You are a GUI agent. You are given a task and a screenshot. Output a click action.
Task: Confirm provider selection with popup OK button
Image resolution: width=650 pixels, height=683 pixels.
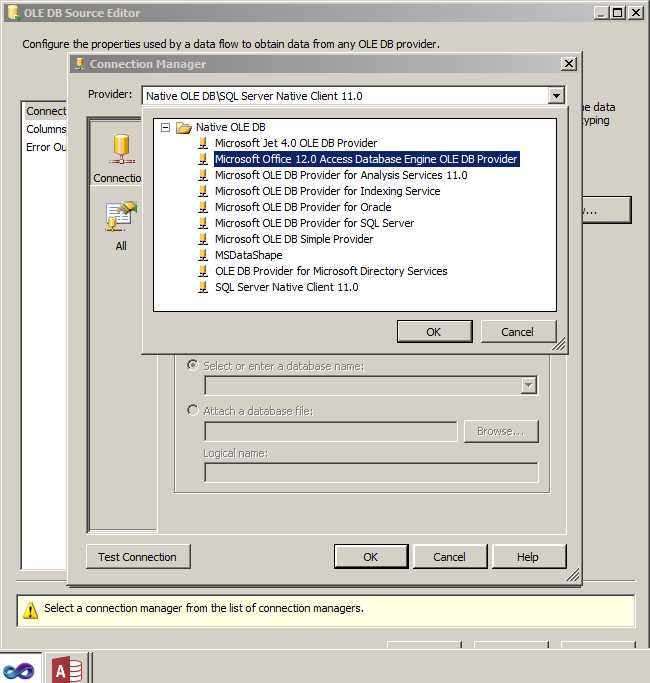coord(434,332)
